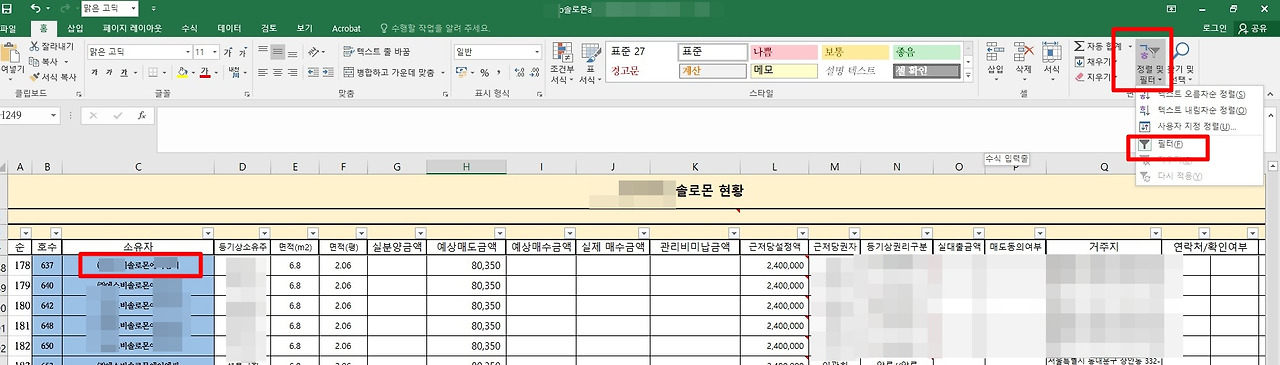Apply the 나쁨 cell style
Screen dimensions: 1280x365
tap(784, 51)
